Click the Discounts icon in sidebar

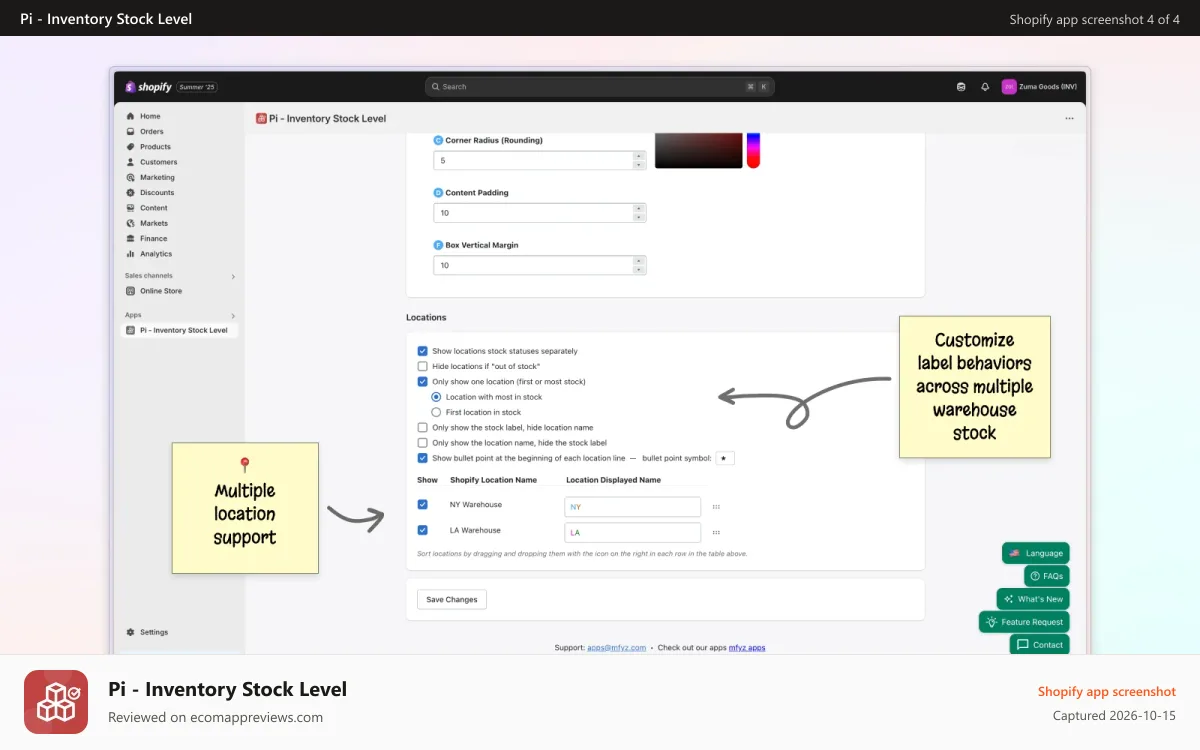click(x=131, y=193)
